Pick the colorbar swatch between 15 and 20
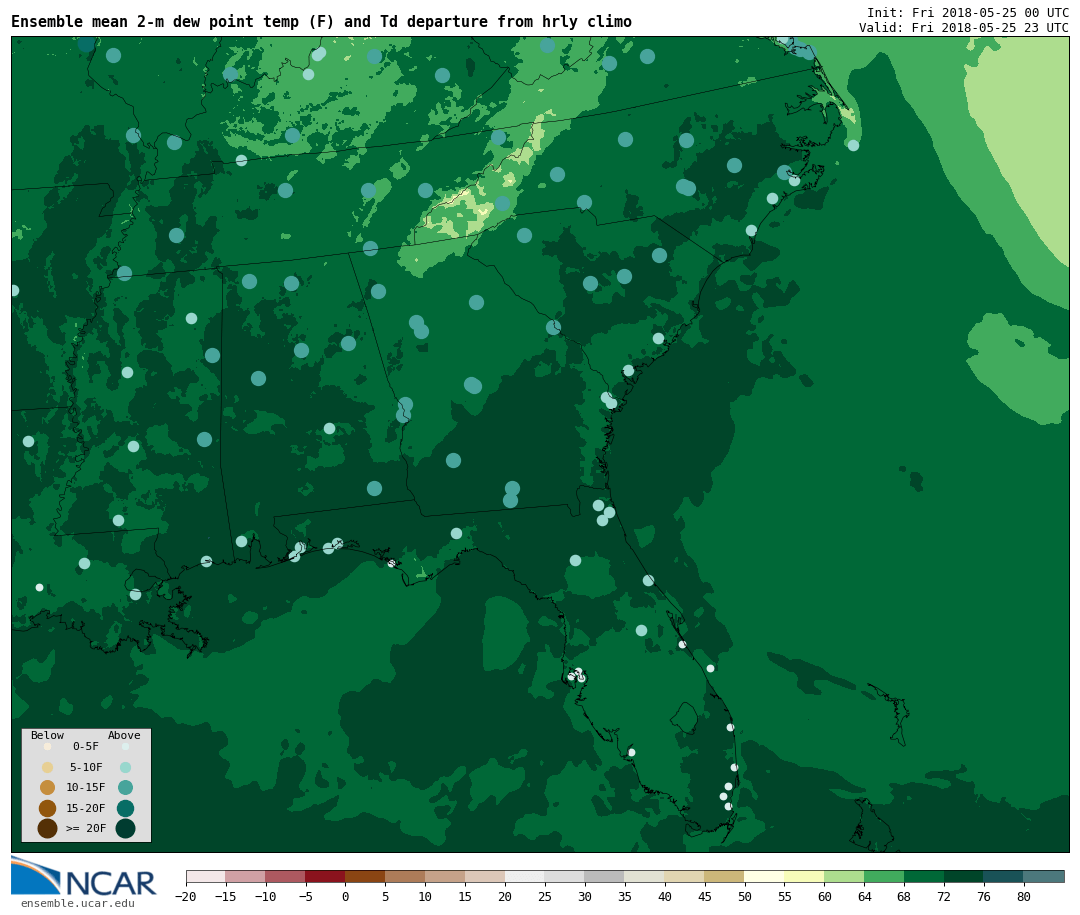Image resolution: width=1080 pixels, height=915 pixels. (x=485, y=876)
